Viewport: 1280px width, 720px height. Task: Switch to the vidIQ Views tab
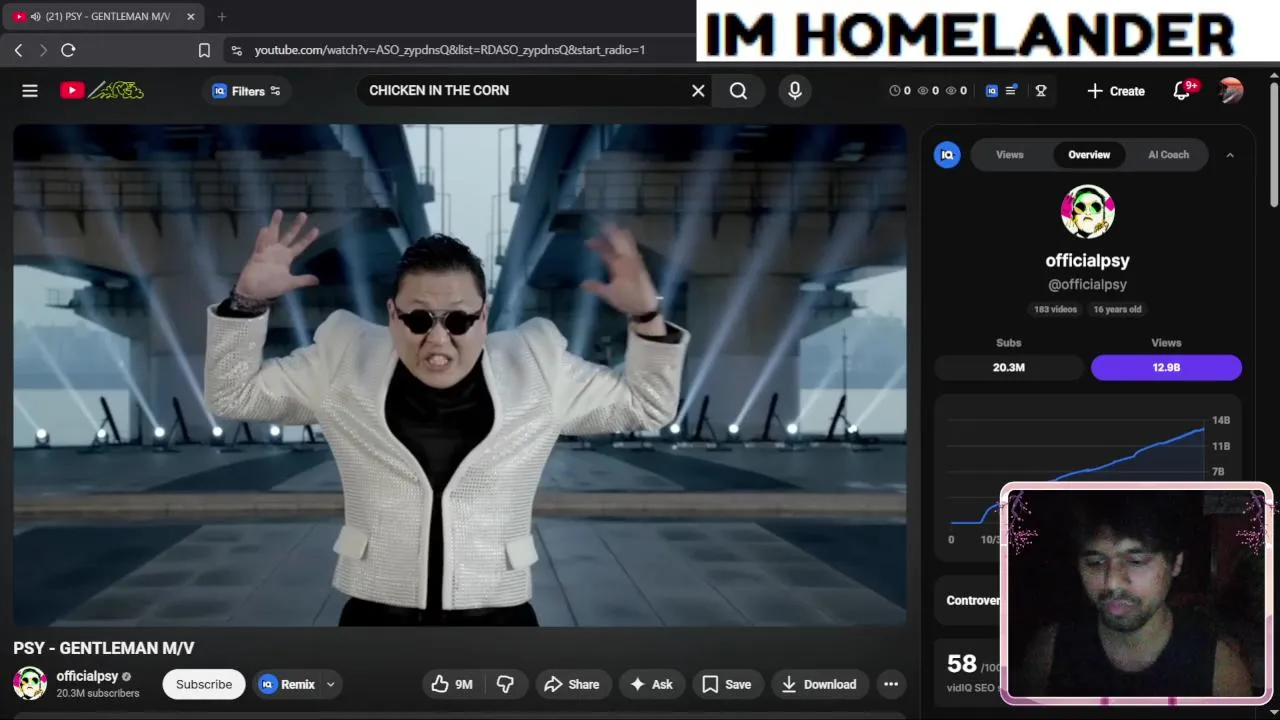[1010, 155]
